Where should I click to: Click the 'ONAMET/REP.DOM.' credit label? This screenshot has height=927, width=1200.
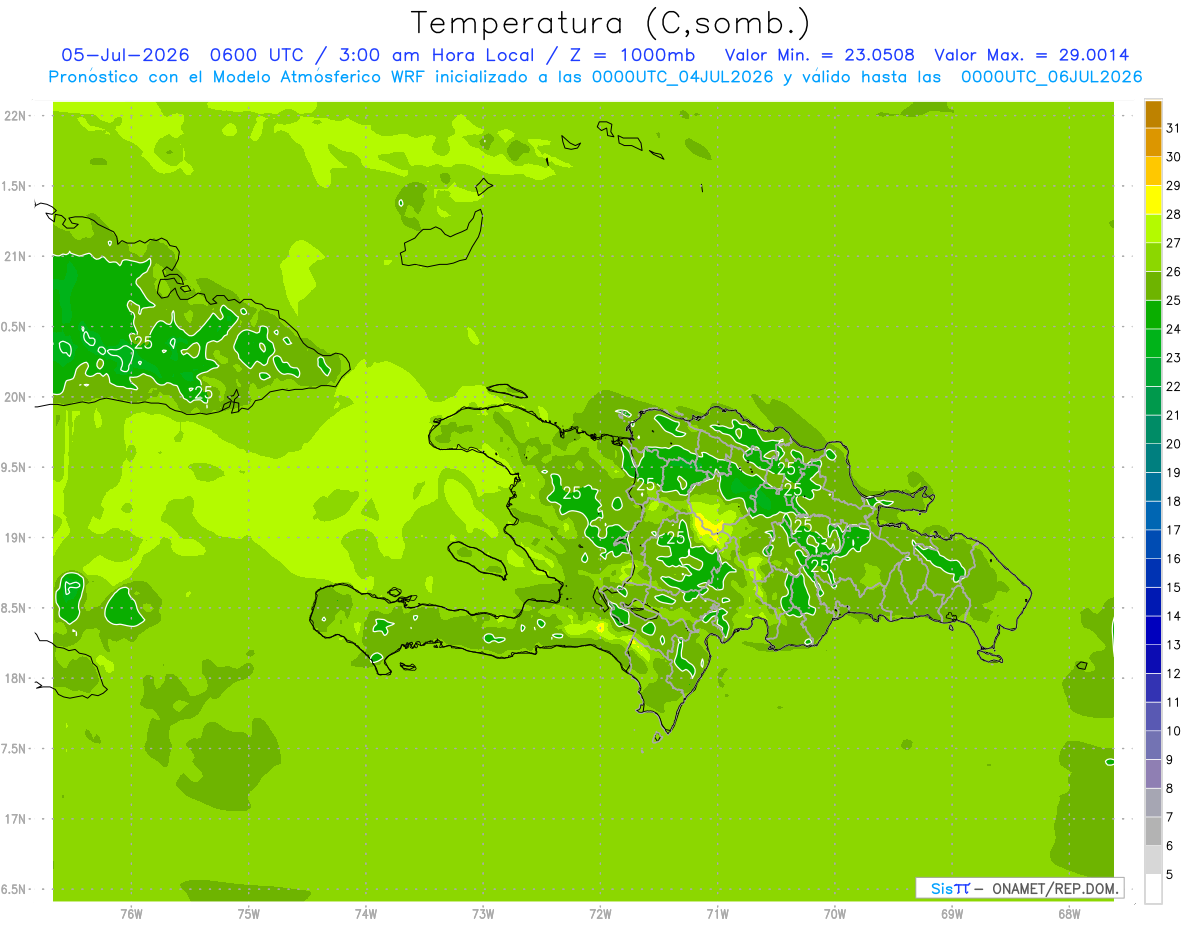pos(1053,888)
